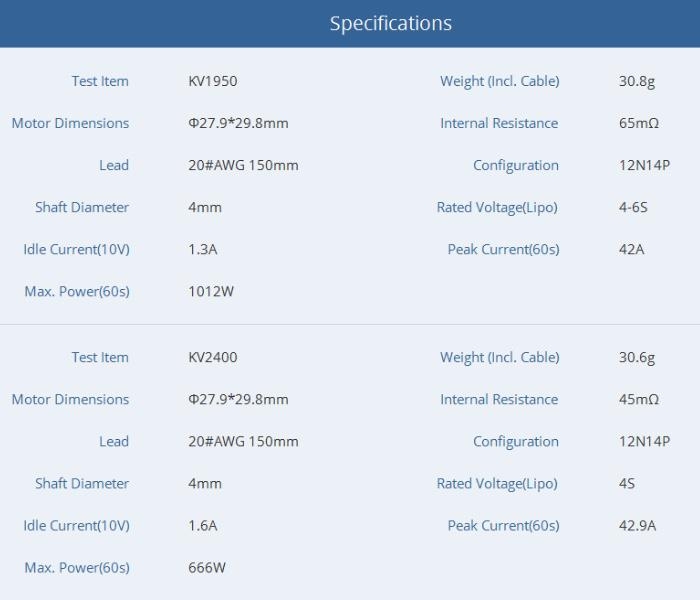This screenshot has width=700, height=600.
Task: Click the 4S rated voltage value
Action: tap(627, 483)
